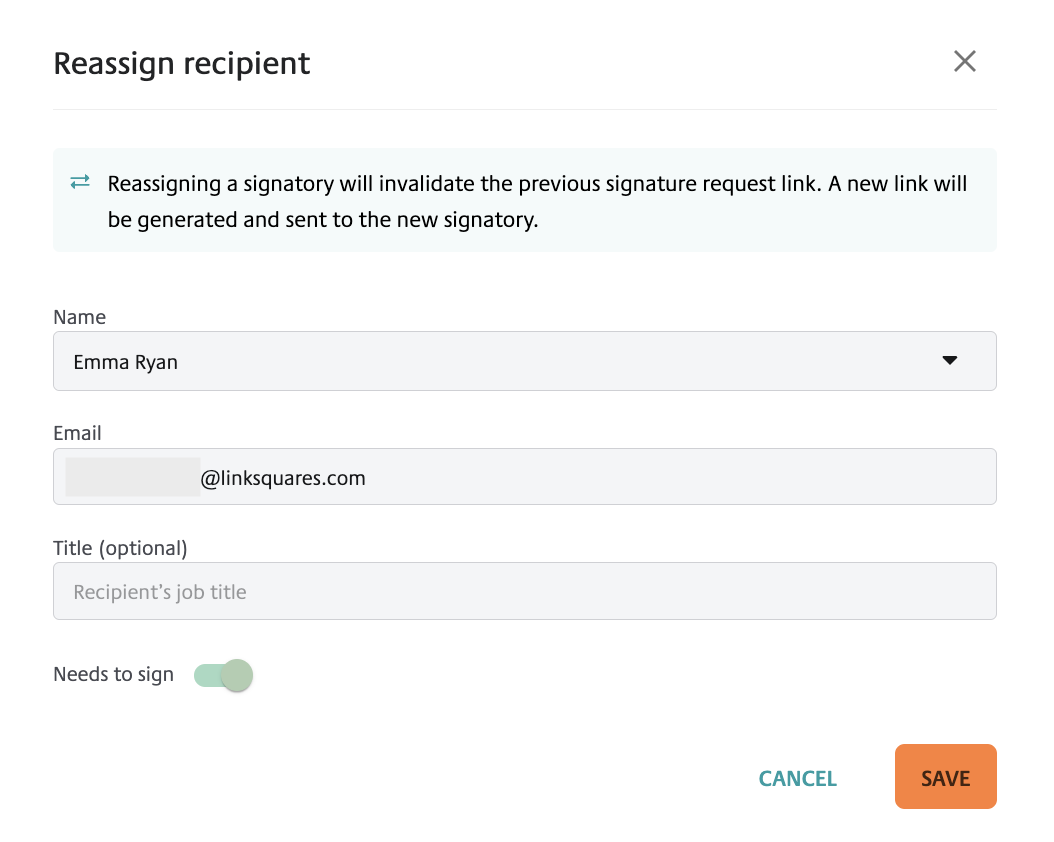
Task: Click the reassign arrows icon in banner
Action: click(x=80, y=182)
